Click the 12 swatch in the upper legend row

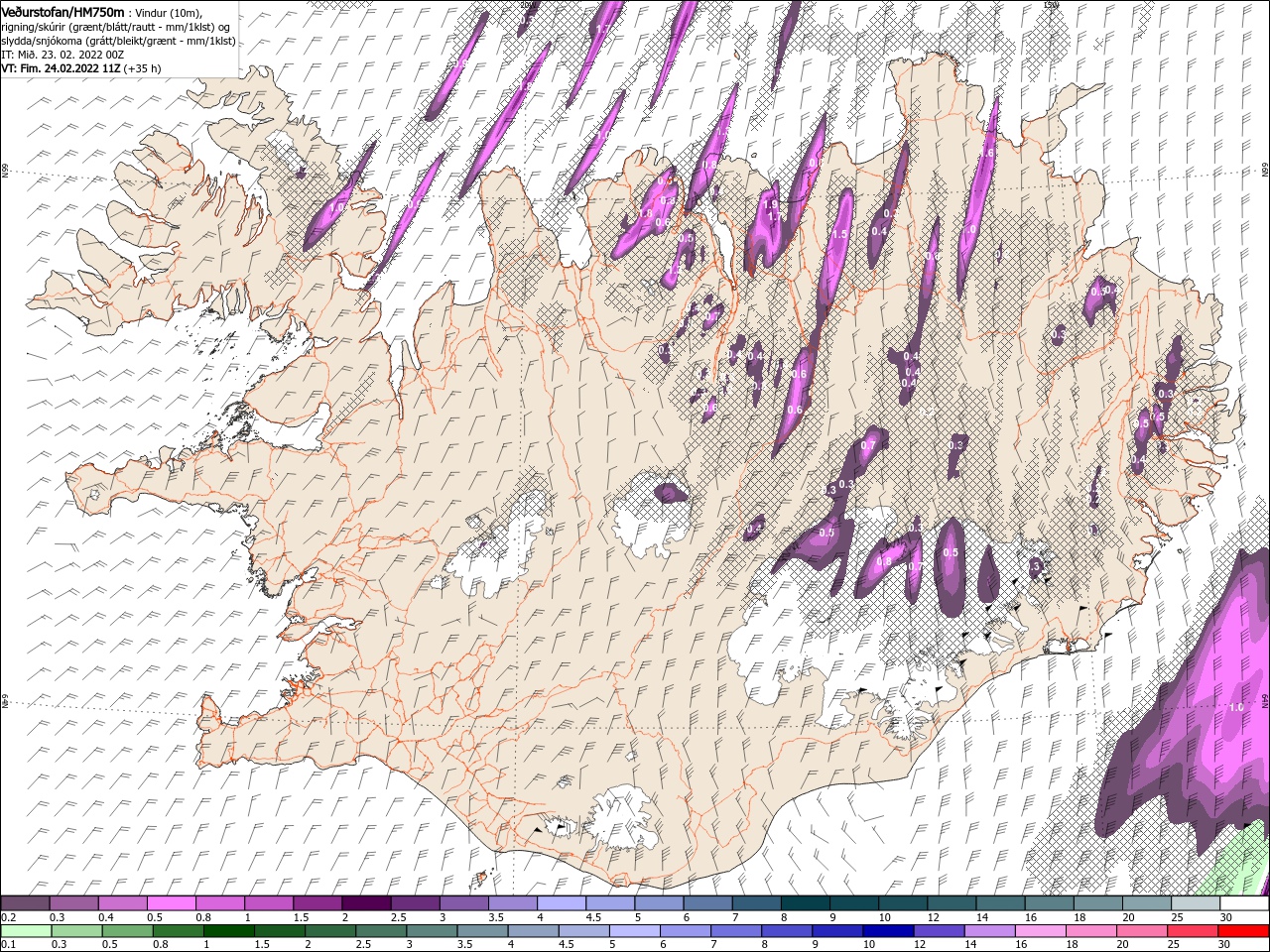point(951,903)
